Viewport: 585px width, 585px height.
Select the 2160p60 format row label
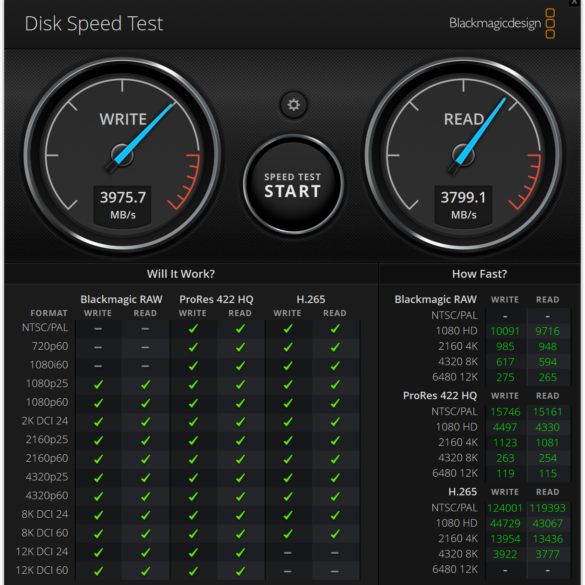pos(47,458)
